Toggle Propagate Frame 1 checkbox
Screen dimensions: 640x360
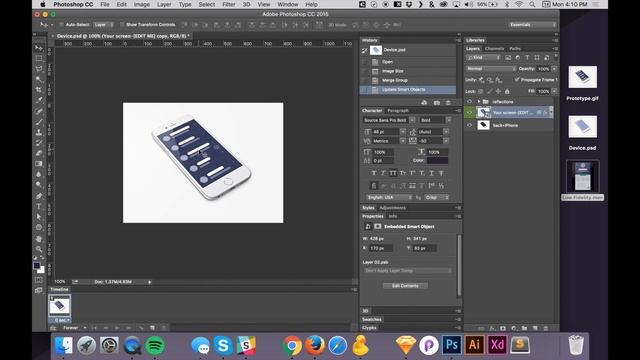click(517, 80)
